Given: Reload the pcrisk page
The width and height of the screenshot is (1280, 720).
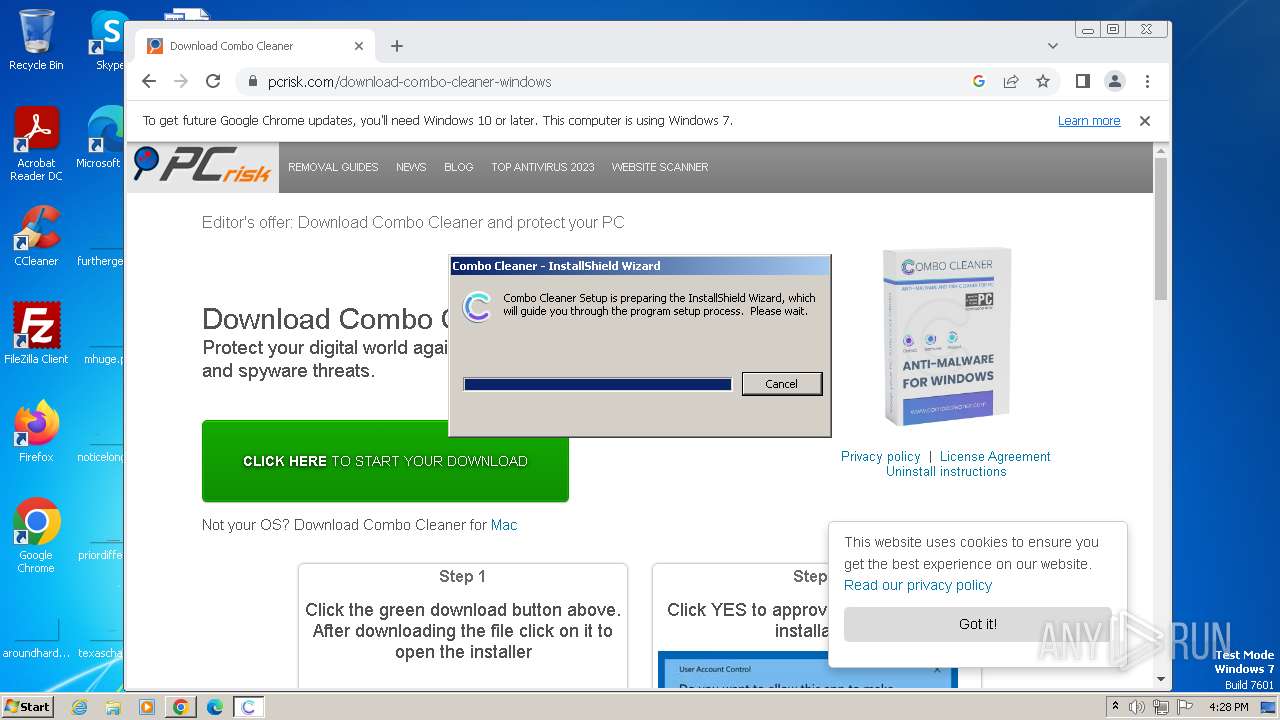Looking at the screenshot, I should pos(213,82).
